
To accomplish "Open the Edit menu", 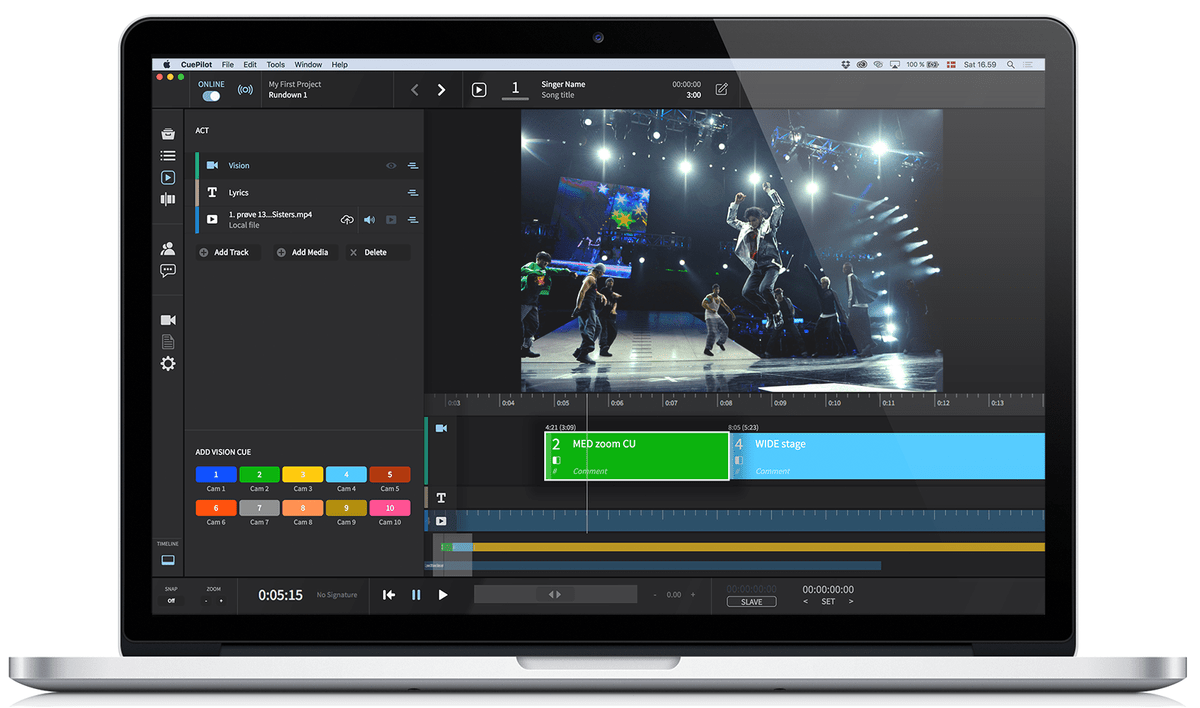I will point(250,64).
